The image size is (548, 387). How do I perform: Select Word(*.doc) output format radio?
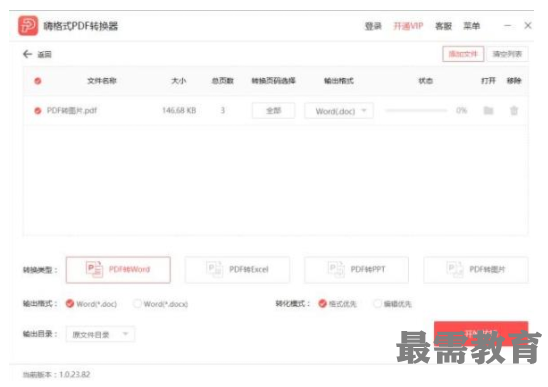click(x=70, y=303)
